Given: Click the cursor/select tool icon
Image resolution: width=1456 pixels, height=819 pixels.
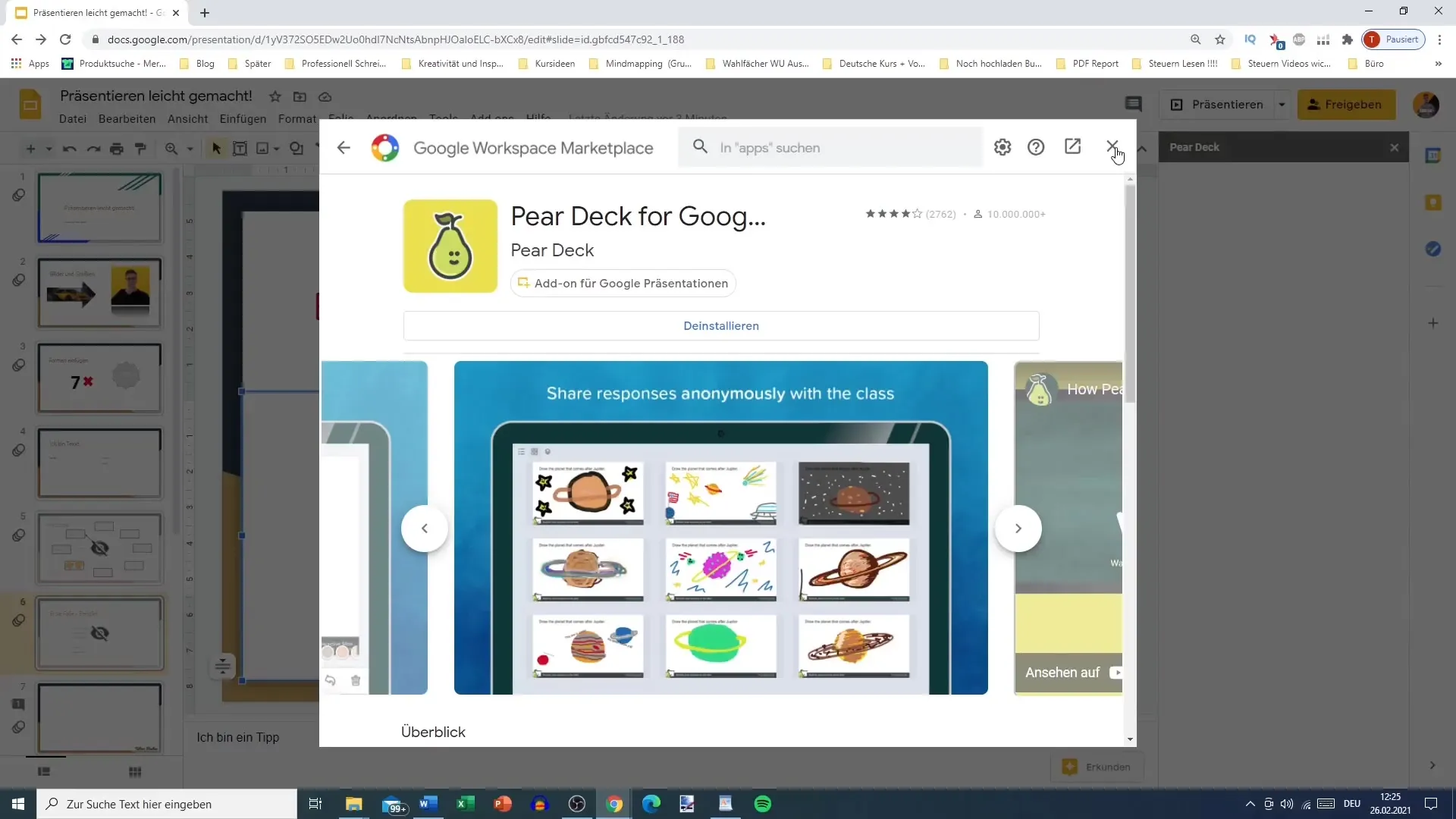Looking at the screenshot, I should pos(215,147).
